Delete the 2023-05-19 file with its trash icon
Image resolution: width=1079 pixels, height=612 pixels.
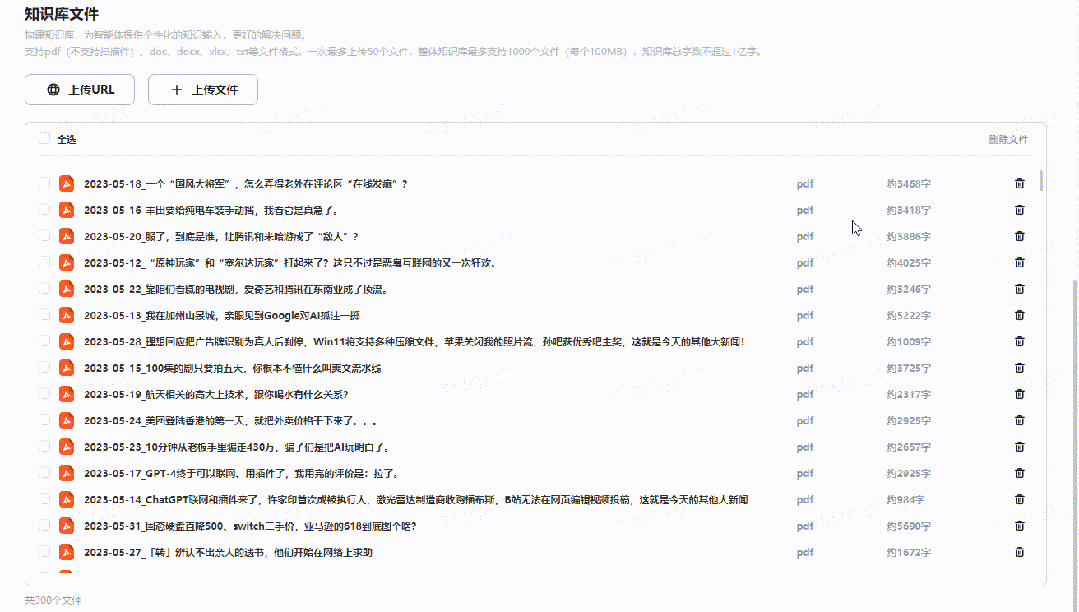click(1019, 394)
